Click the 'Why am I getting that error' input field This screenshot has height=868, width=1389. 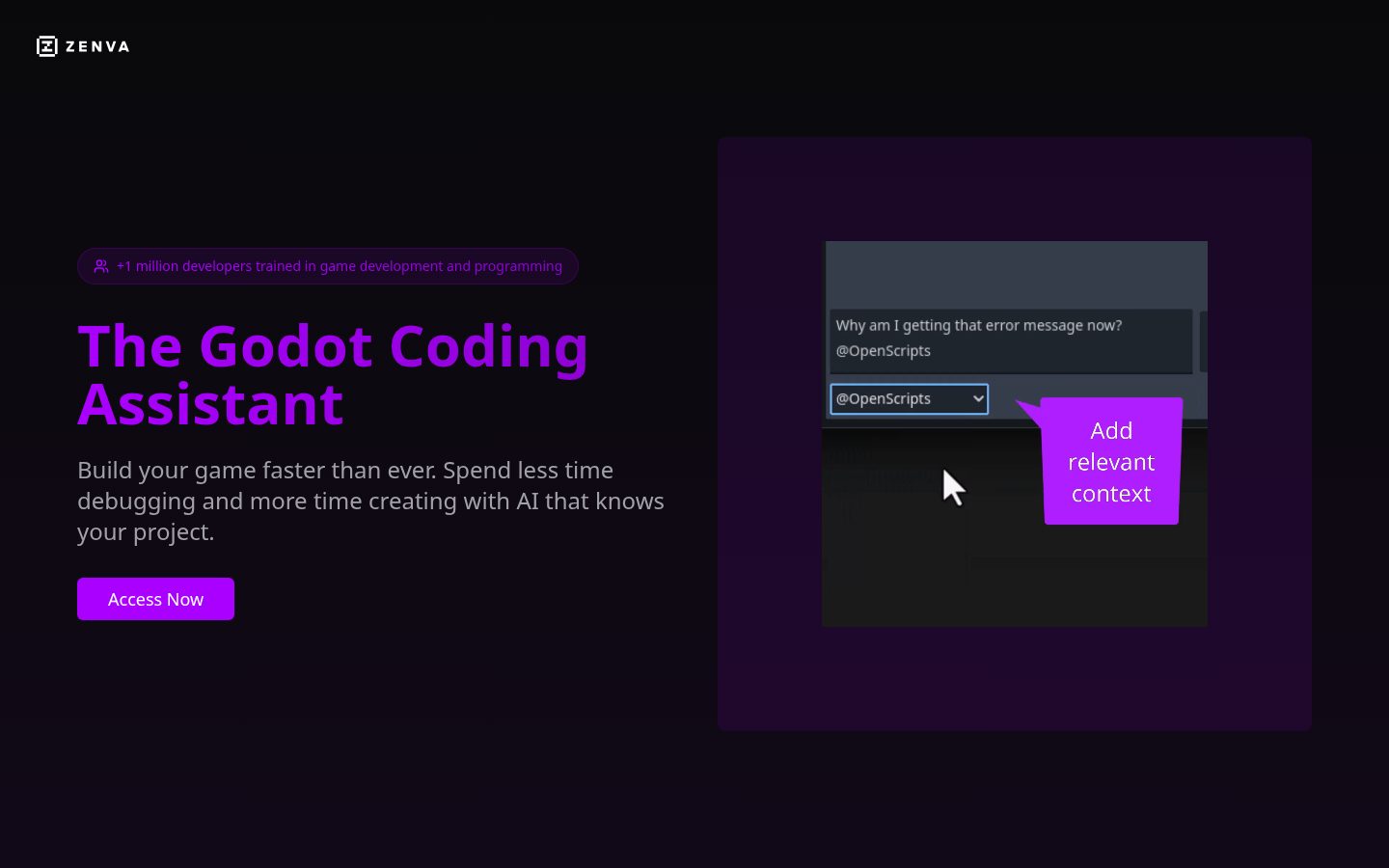click(x=1011, y=339)
